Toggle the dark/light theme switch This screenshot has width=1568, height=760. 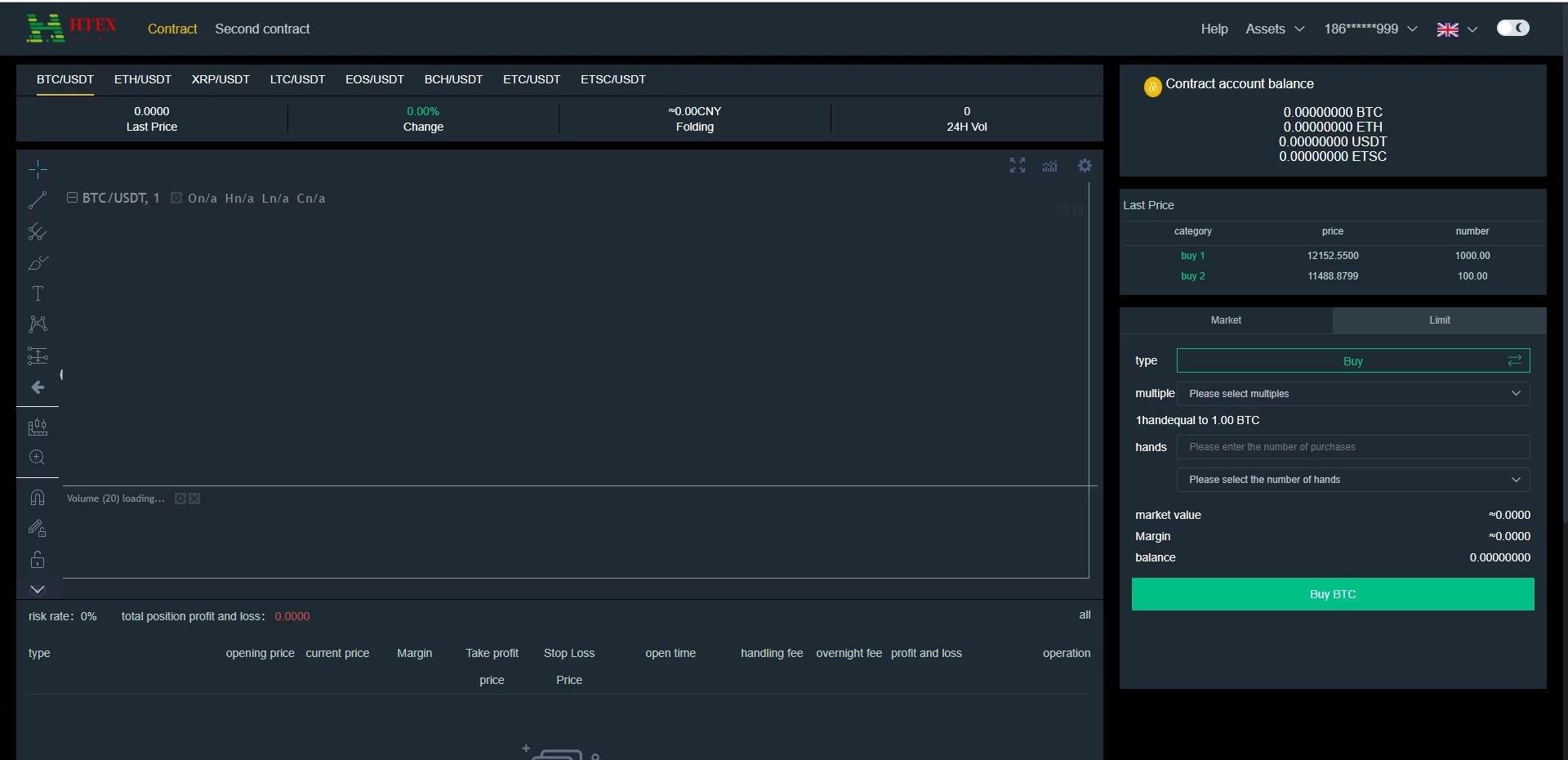[x=1512, y=29]
